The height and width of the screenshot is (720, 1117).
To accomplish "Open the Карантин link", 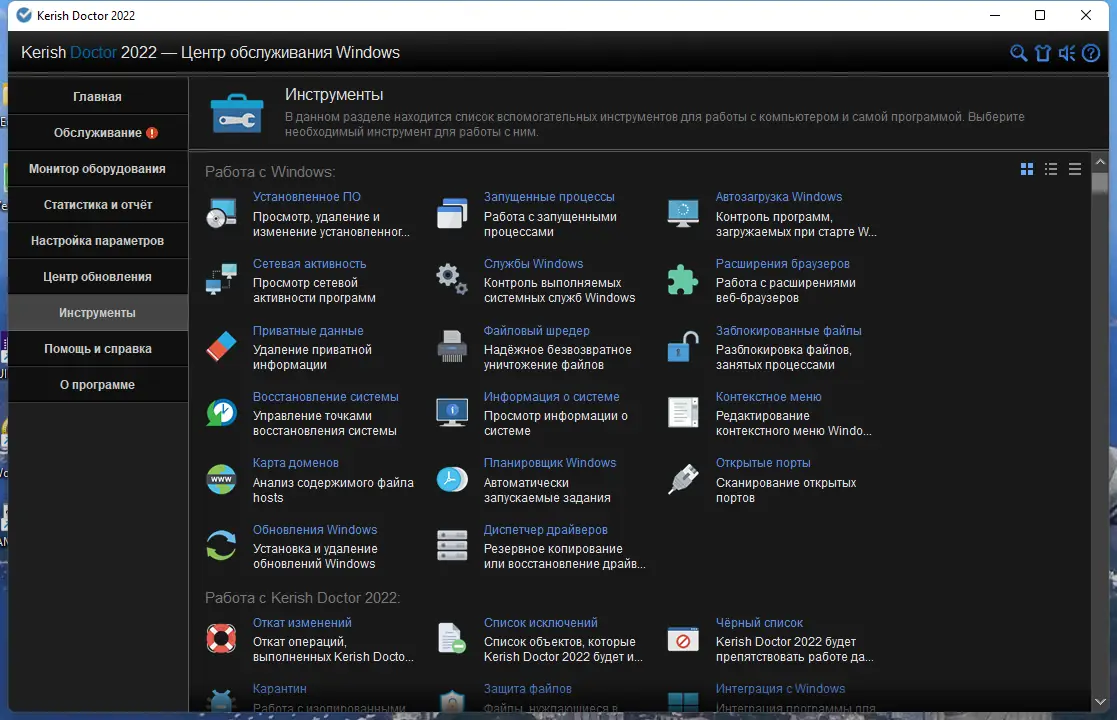I will click(x=279, y=689).
